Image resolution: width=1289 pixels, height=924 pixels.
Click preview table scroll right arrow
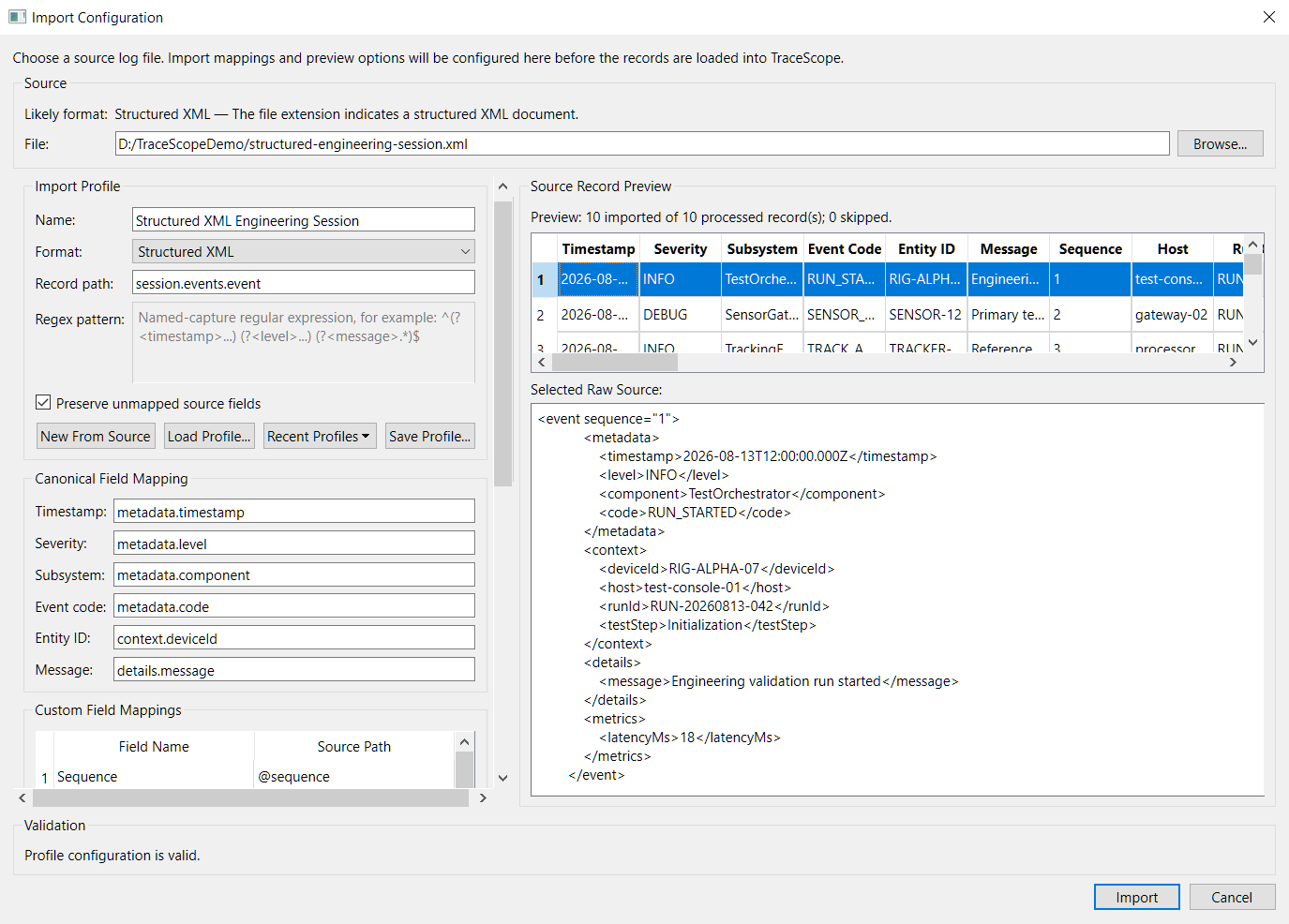point(1233,362)
